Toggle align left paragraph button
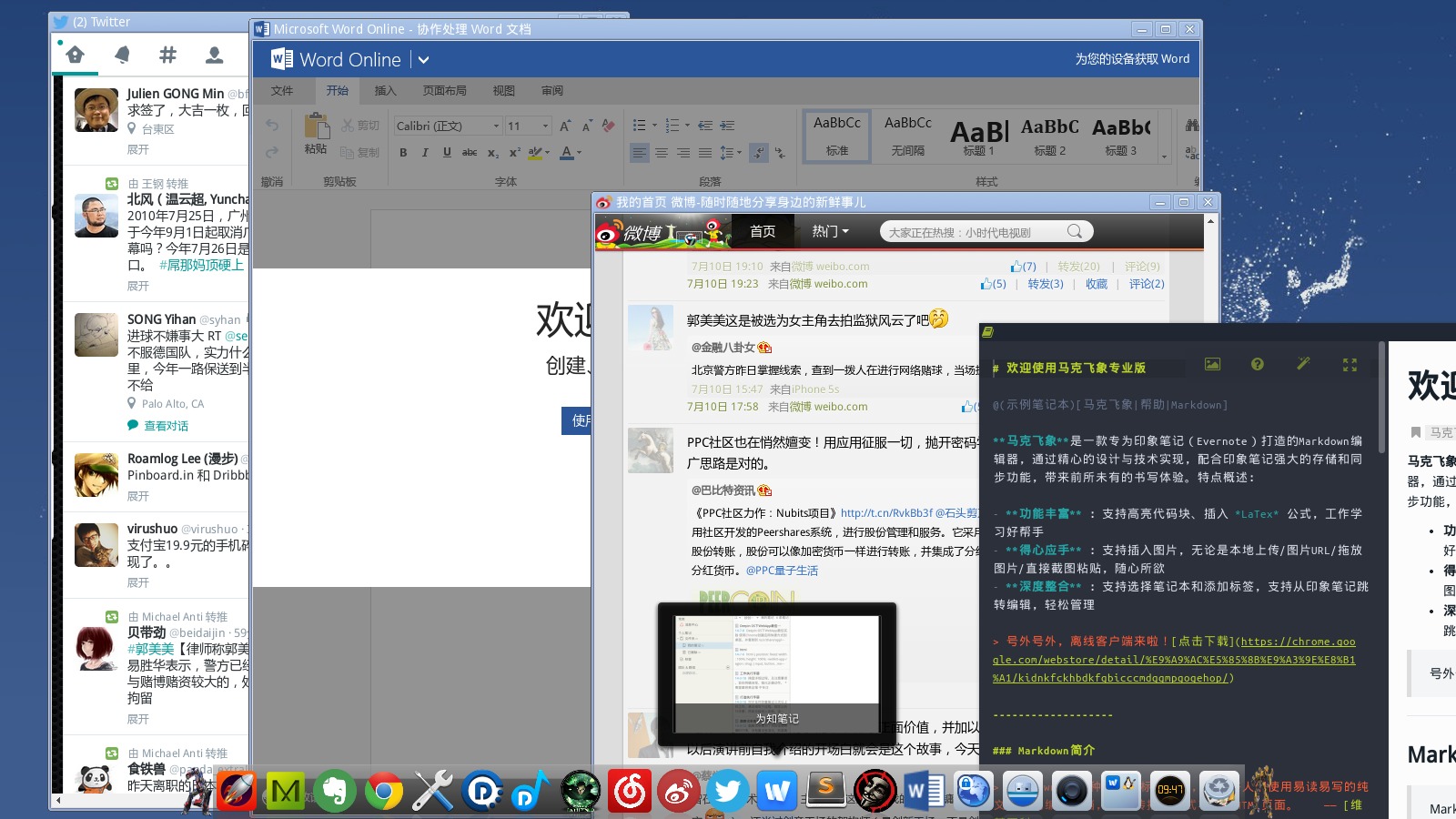Screen dimensions: 1456x819 tap(640, 153)
